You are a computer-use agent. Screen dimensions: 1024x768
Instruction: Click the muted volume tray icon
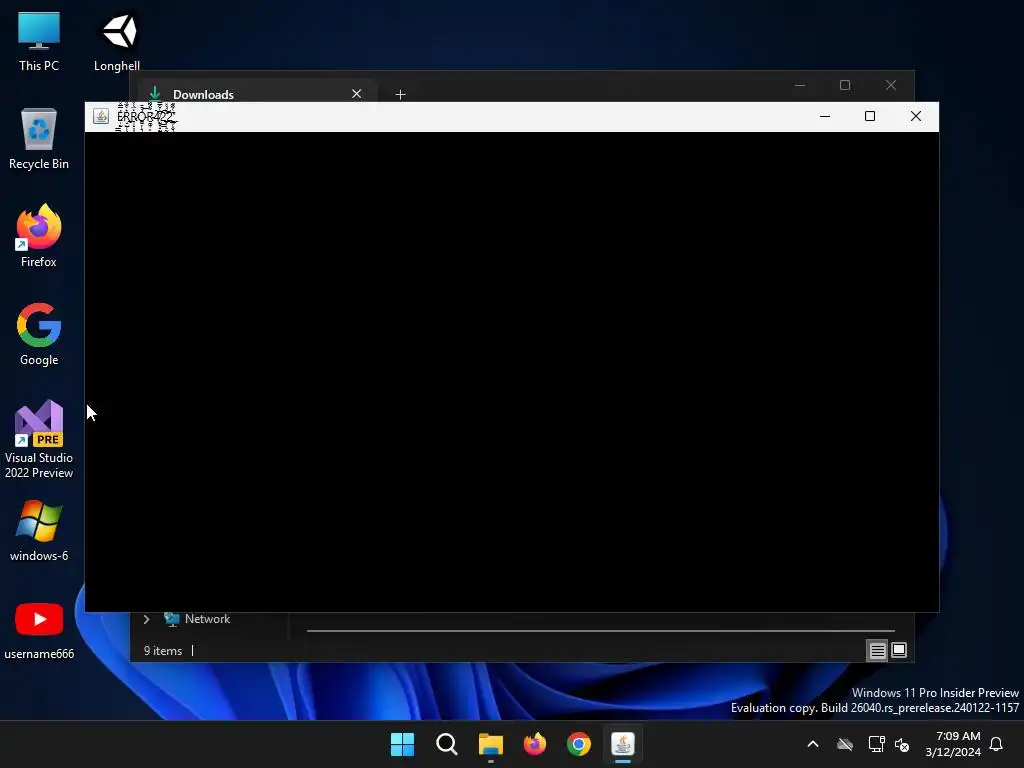902,744
